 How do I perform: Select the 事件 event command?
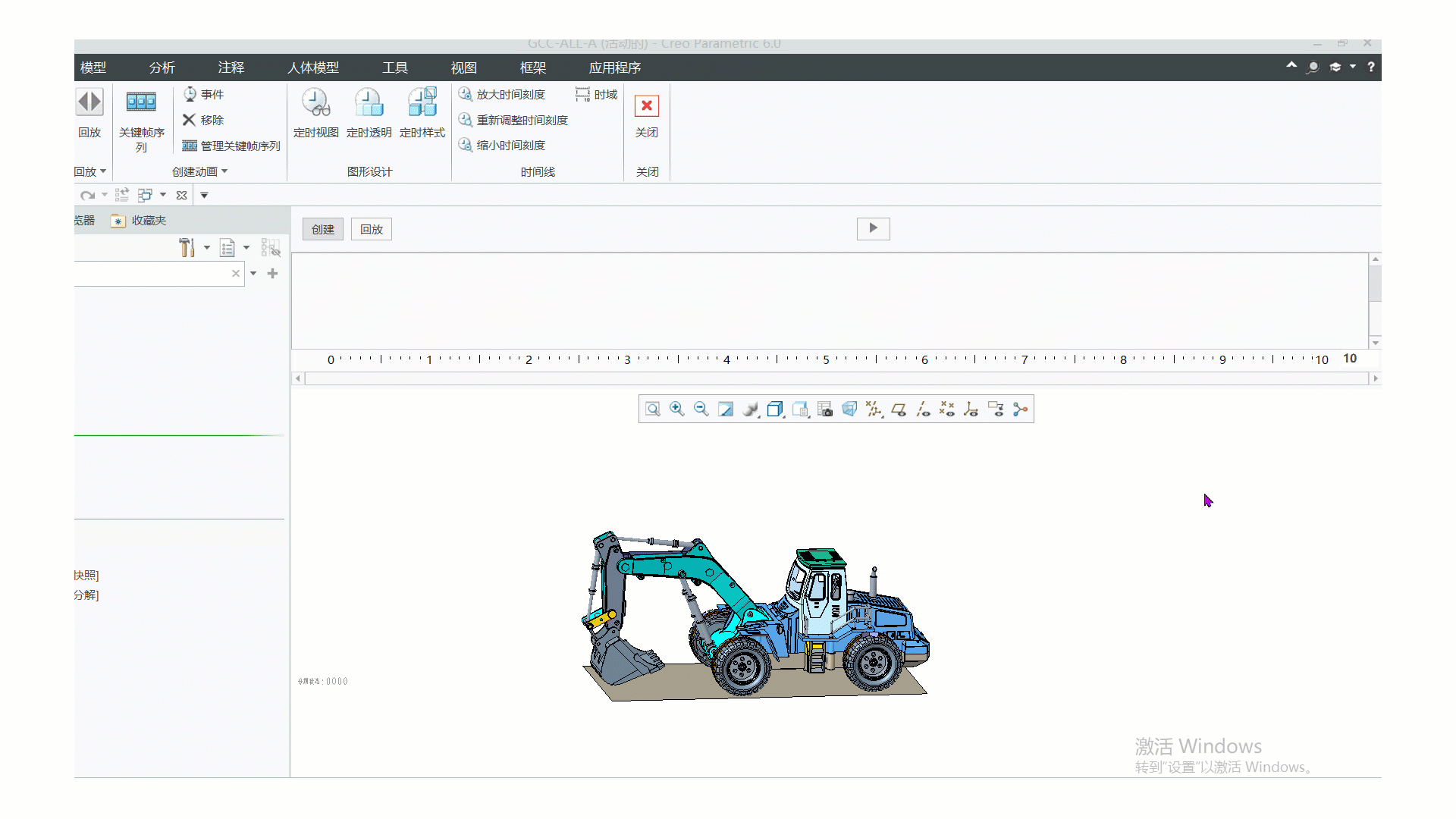coord(203,94)
